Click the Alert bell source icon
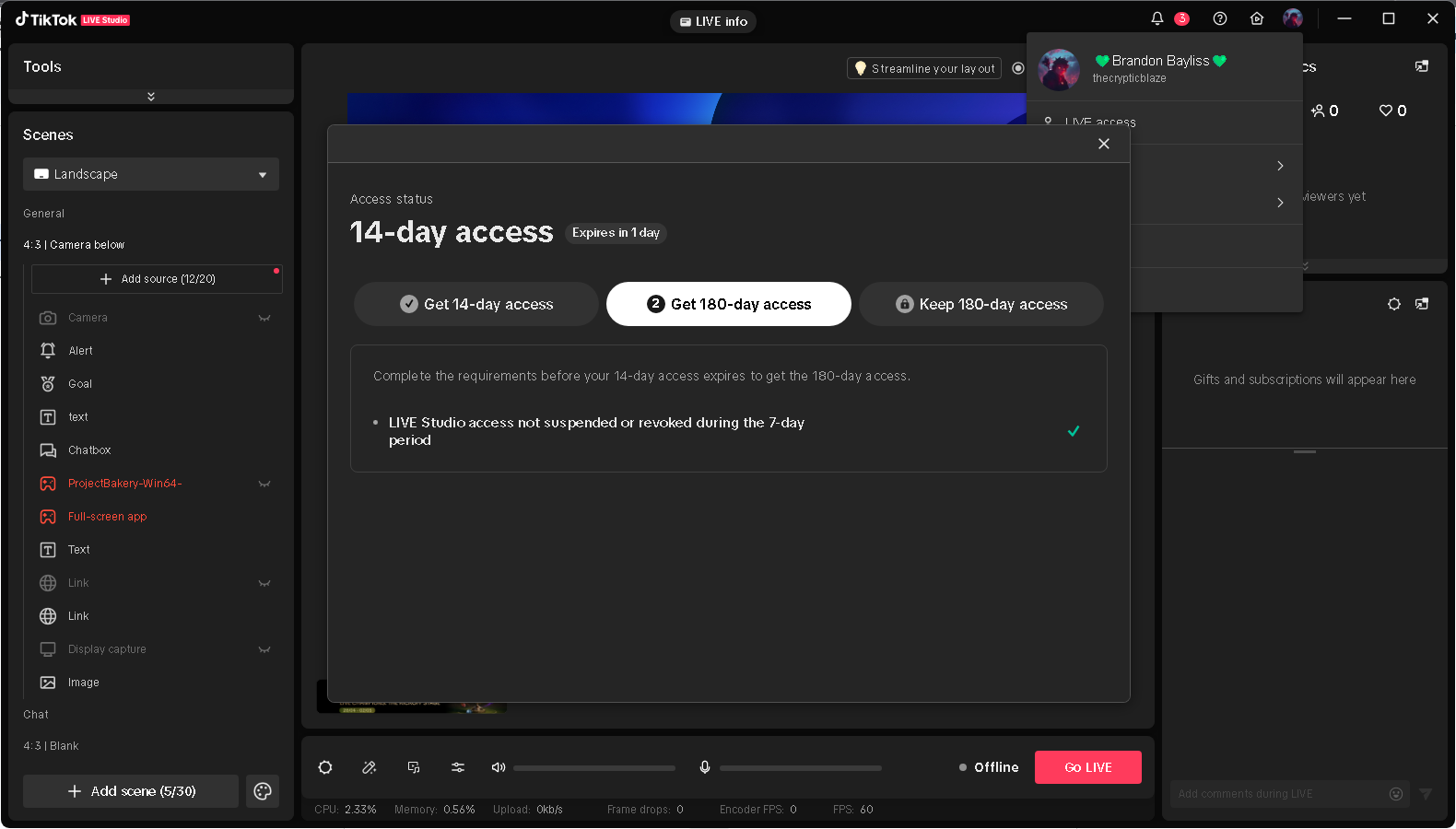This screenshot has width=1456, height=829. (x=48, y=351)
